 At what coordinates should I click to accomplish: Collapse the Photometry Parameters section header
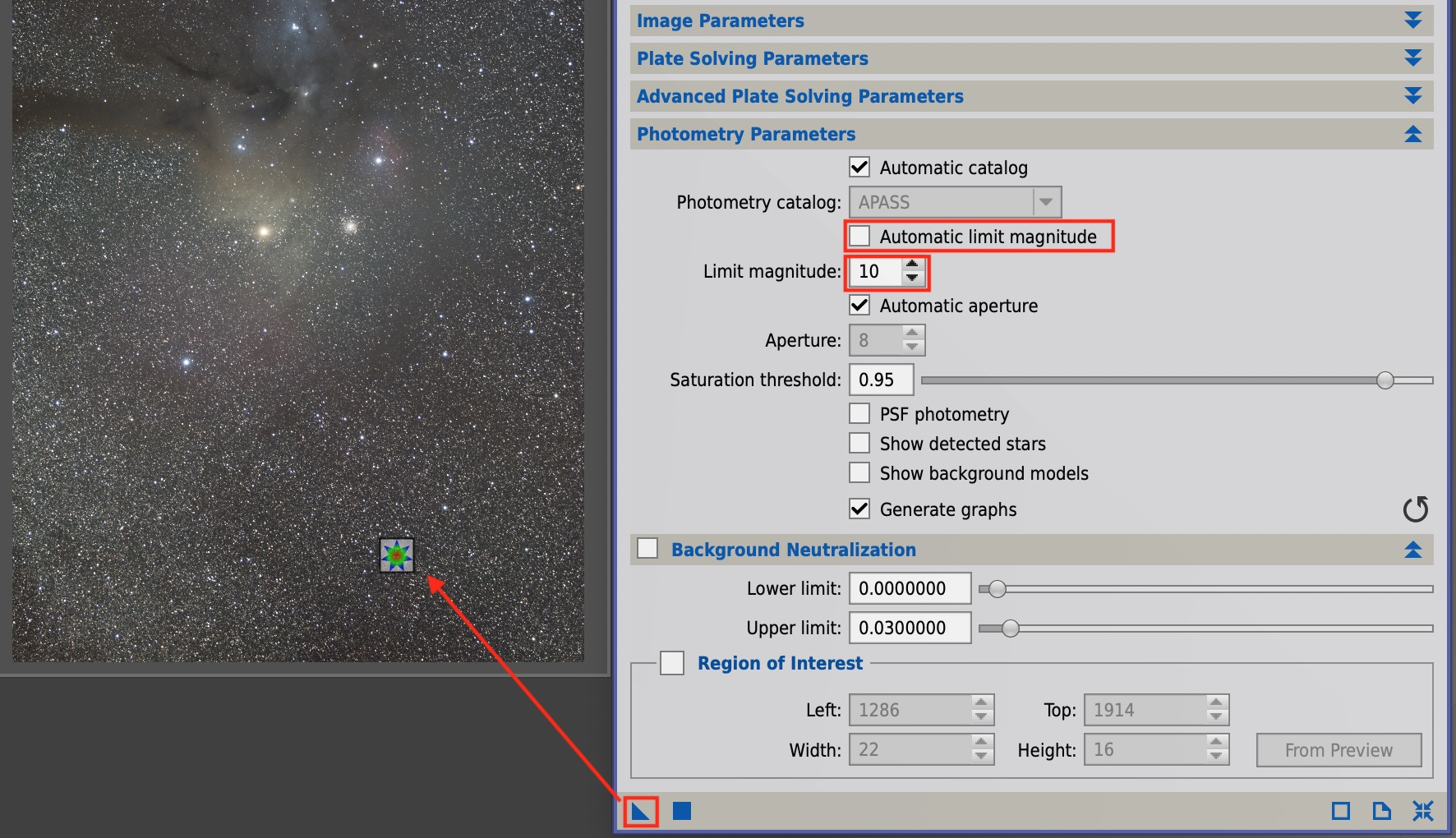coord(1412,134)
